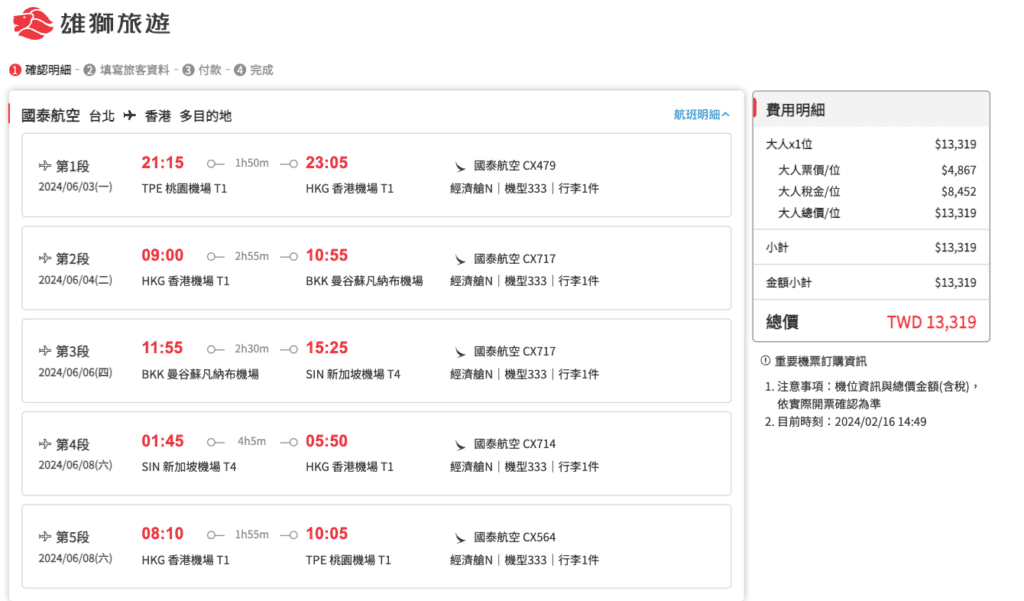Click total price TWD 13,319
The height and width of the screenshot is (601, 1024).
point(931,322)
